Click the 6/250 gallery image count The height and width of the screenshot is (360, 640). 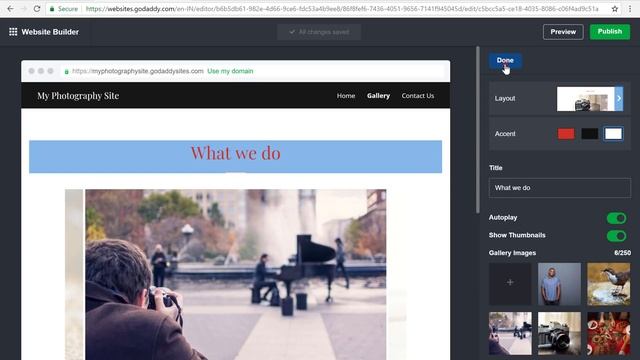click(622, 253)
